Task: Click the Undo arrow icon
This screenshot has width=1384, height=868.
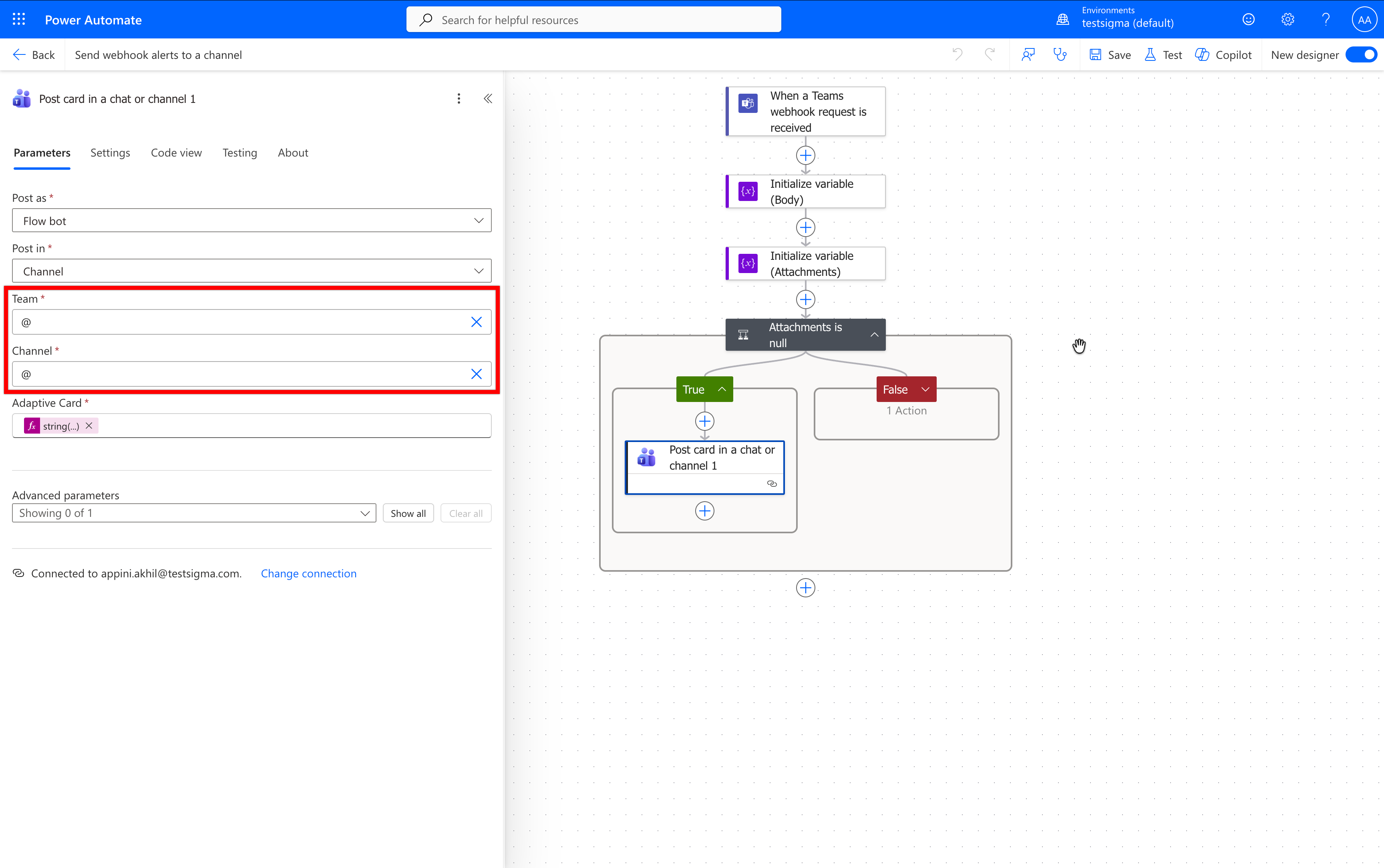Action: [x=958, y=54]
